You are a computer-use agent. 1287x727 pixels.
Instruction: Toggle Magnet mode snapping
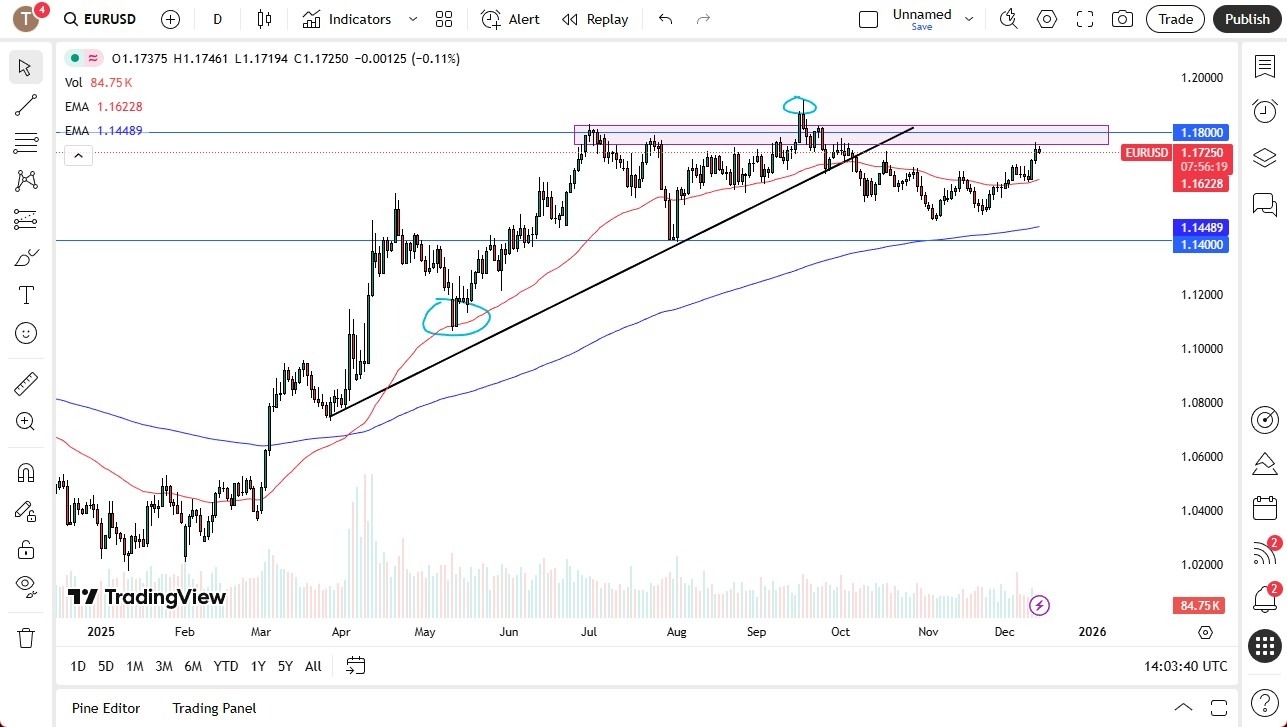click(26, 472)
